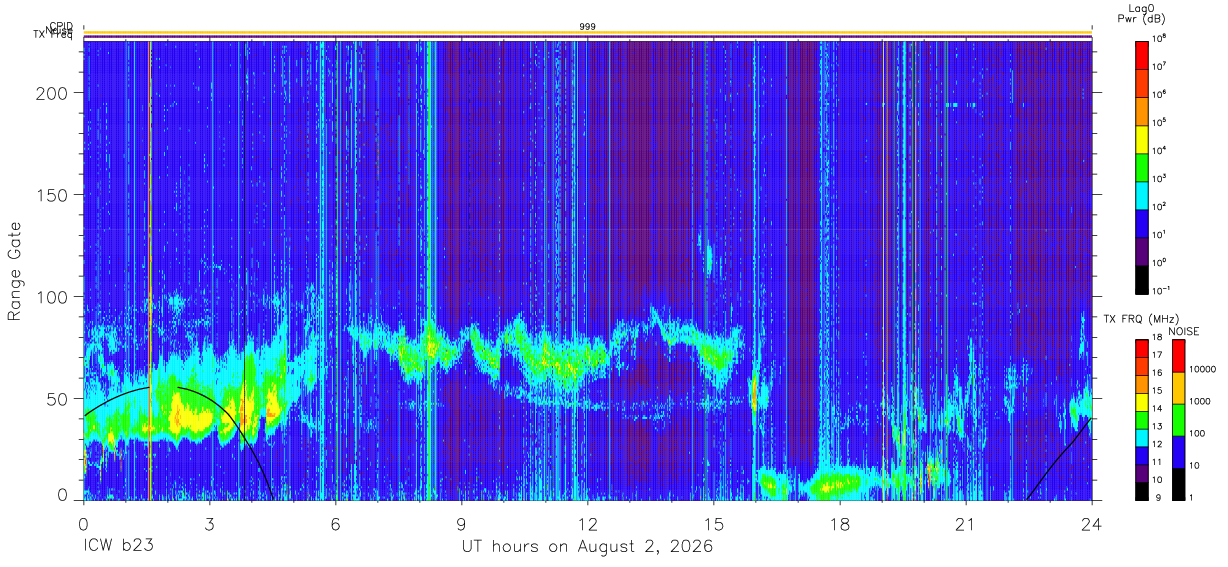Screen dimensions: 1228x567
Task: Click the y-axis tick label '150'
Action: tap(52, 195)
